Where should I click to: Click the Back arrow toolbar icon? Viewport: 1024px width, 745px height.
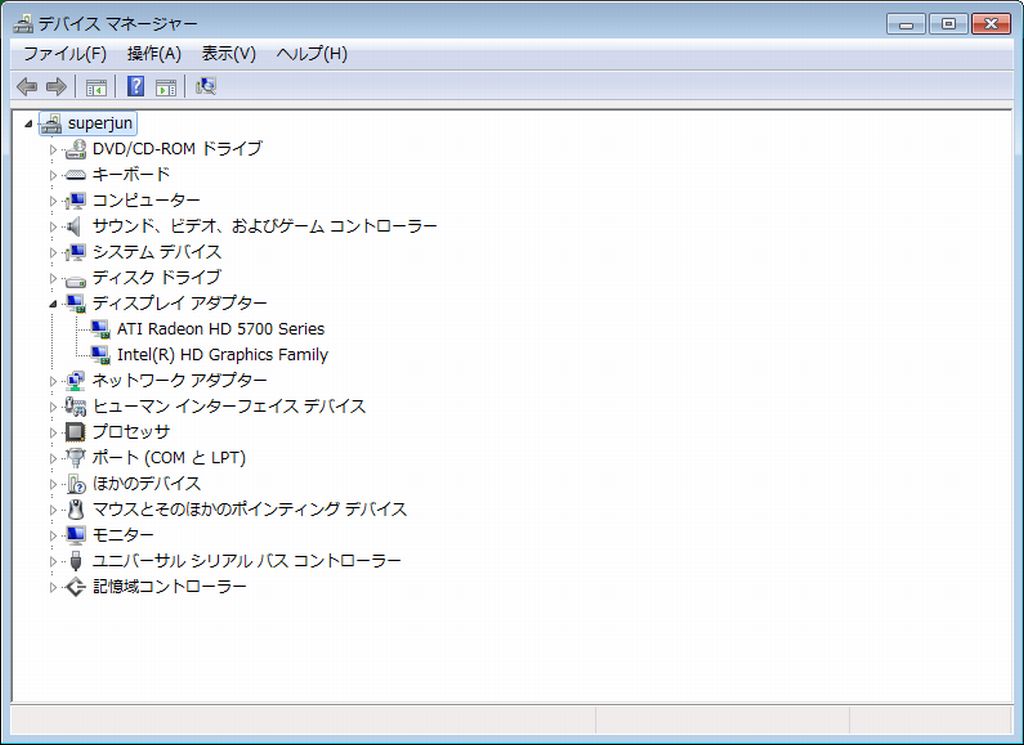[27, 86]
